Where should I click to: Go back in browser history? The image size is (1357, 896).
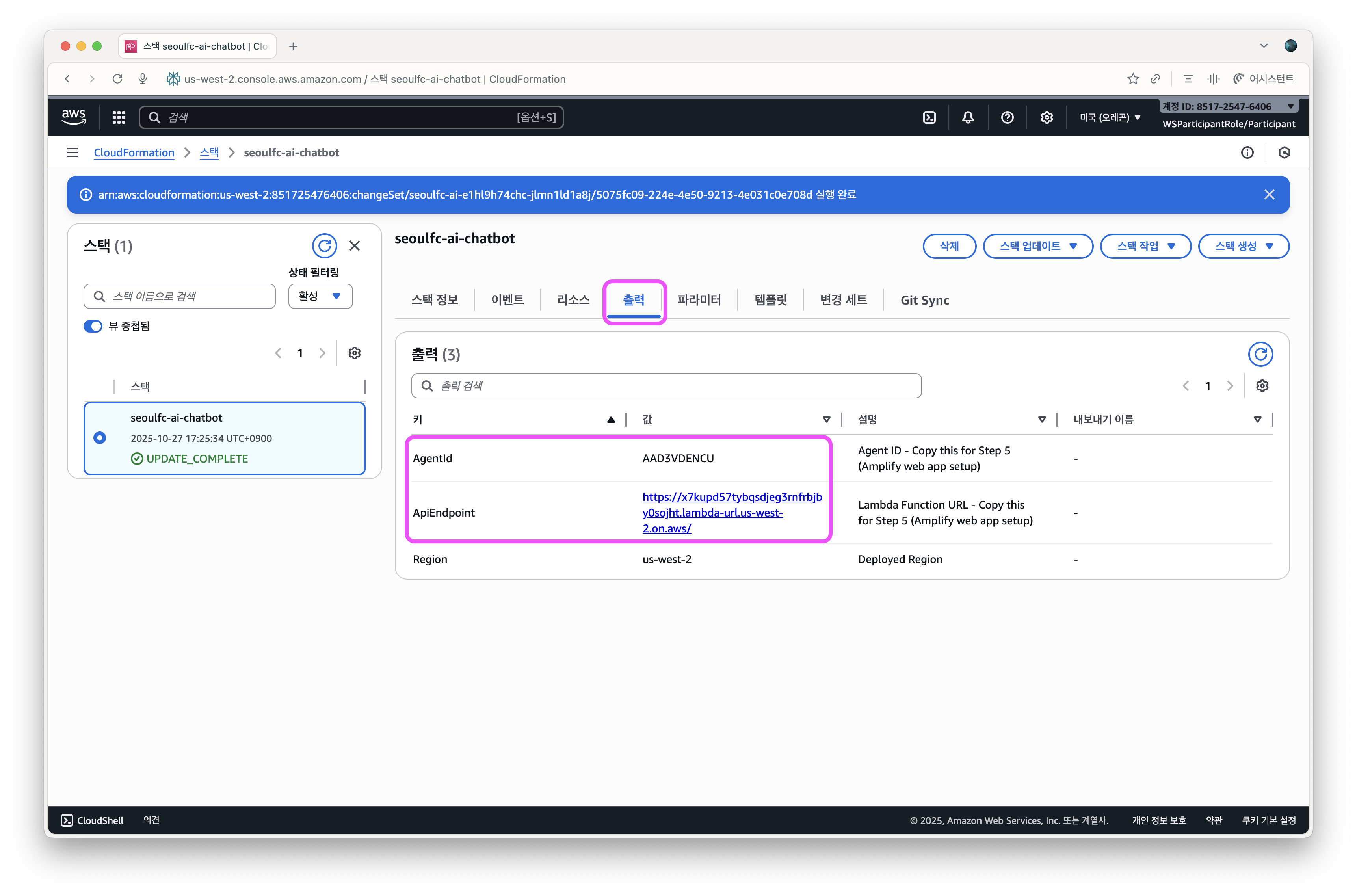67,79
